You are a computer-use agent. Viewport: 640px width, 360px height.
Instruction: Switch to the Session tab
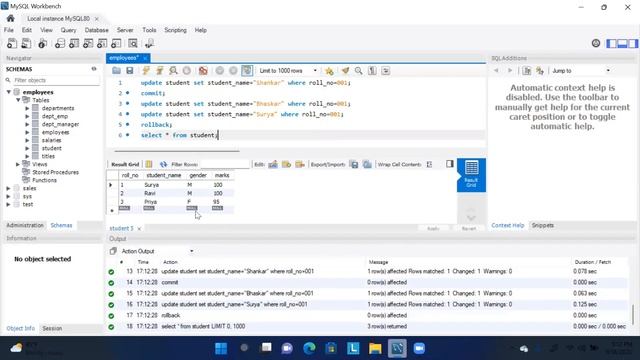pos(52,328)
